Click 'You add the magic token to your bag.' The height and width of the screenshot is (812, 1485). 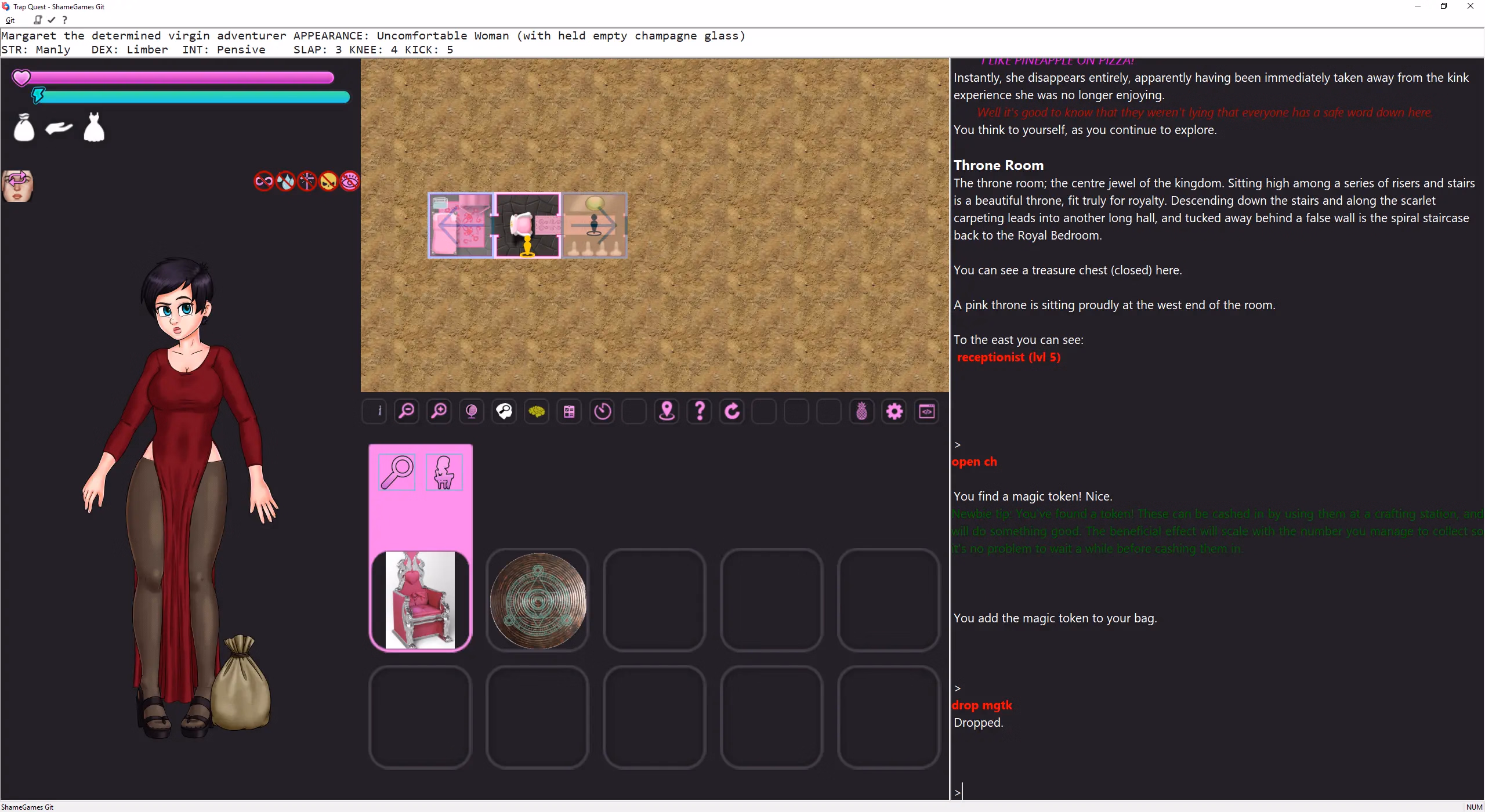pyautogui.click(x=1055, y=618)
